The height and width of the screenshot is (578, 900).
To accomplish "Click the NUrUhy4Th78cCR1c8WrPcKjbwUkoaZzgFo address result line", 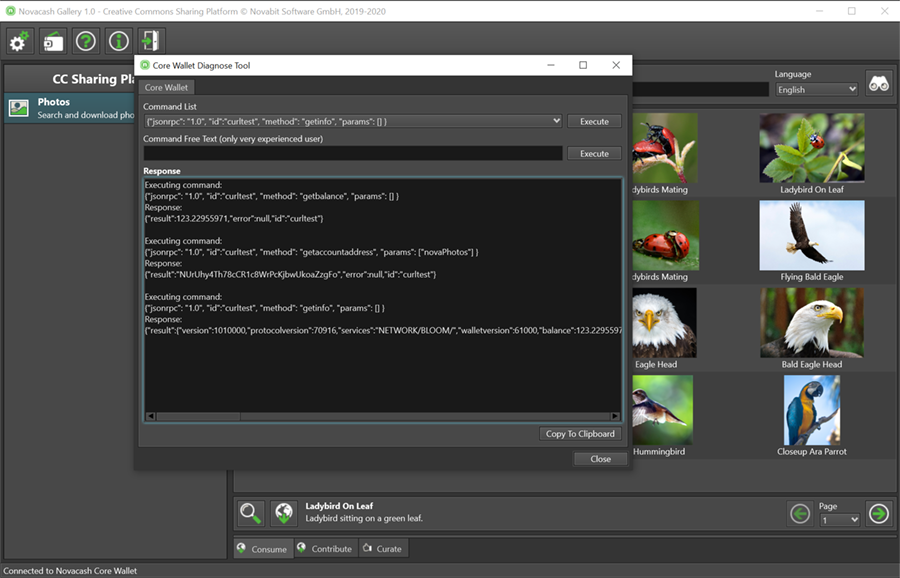I will (x=290, y=274).
